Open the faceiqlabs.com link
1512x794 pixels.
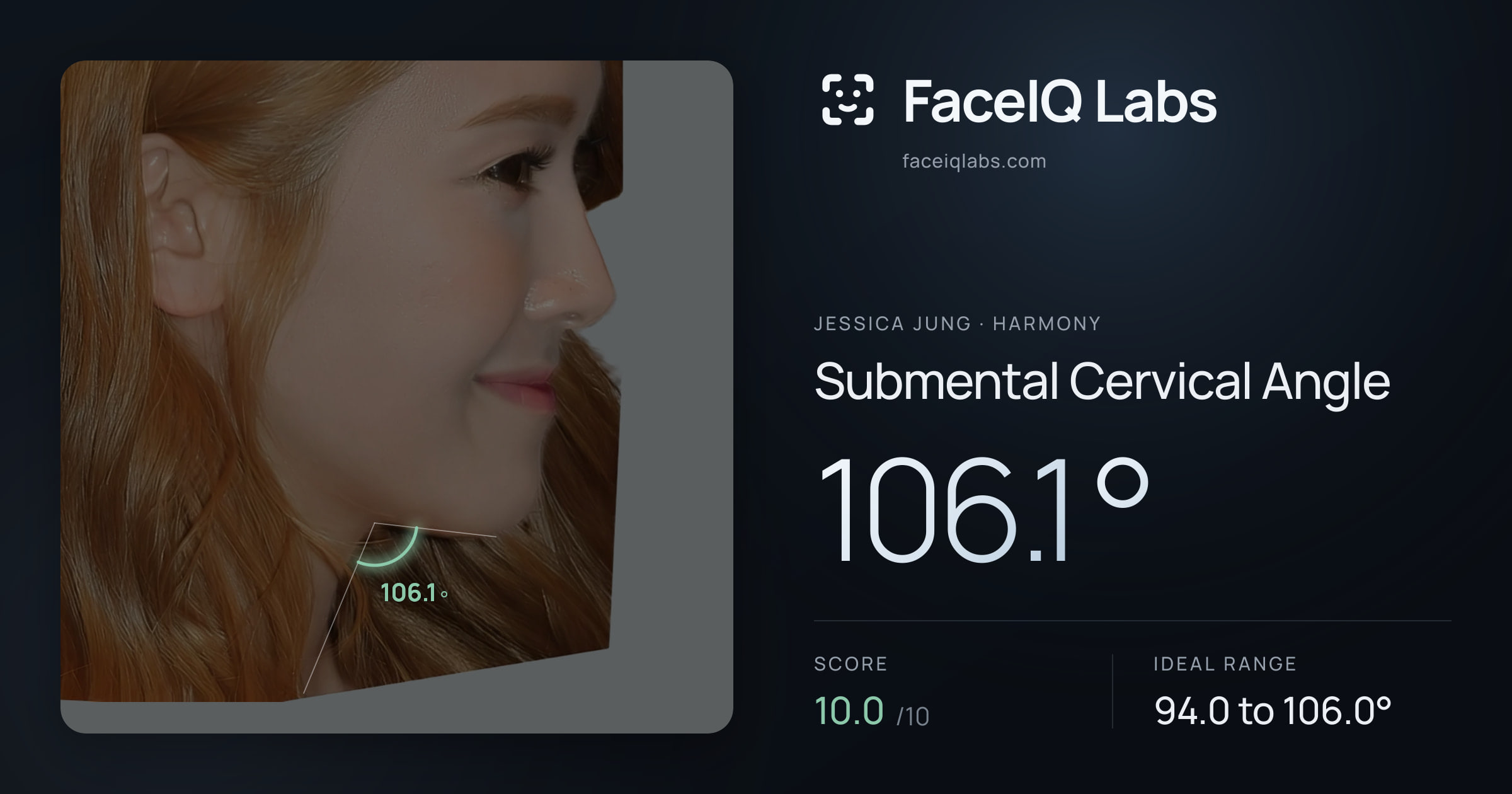[974, 161]
